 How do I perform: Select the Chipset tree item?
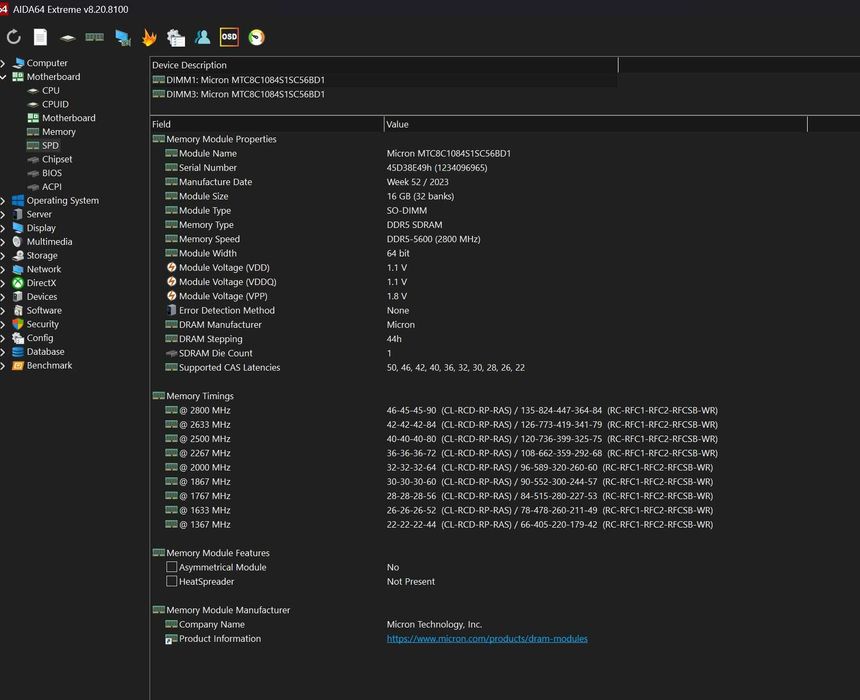[56, 159]
